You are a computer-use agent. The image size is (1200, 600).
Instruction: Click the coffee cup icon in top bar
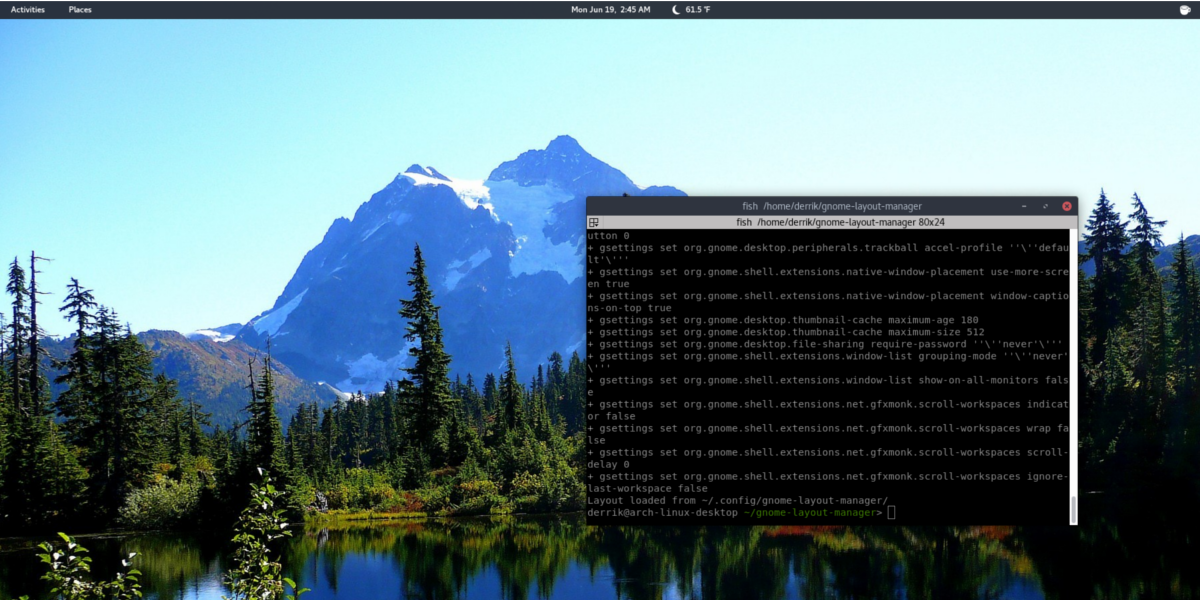pos(1185,9)
